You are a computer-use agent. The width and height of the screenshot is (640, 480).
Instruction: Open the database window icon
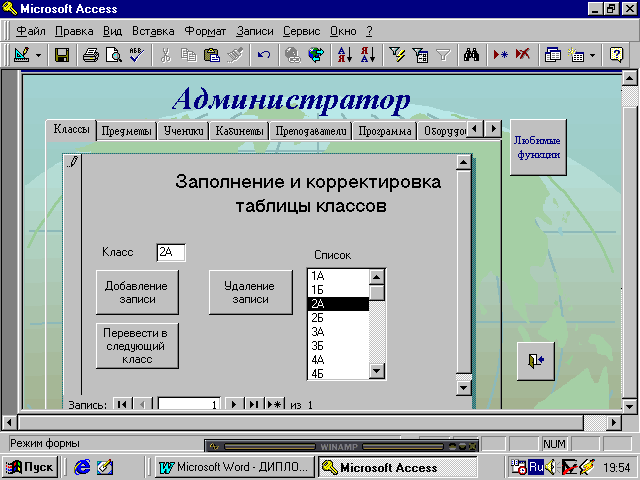tap(552, 55)
